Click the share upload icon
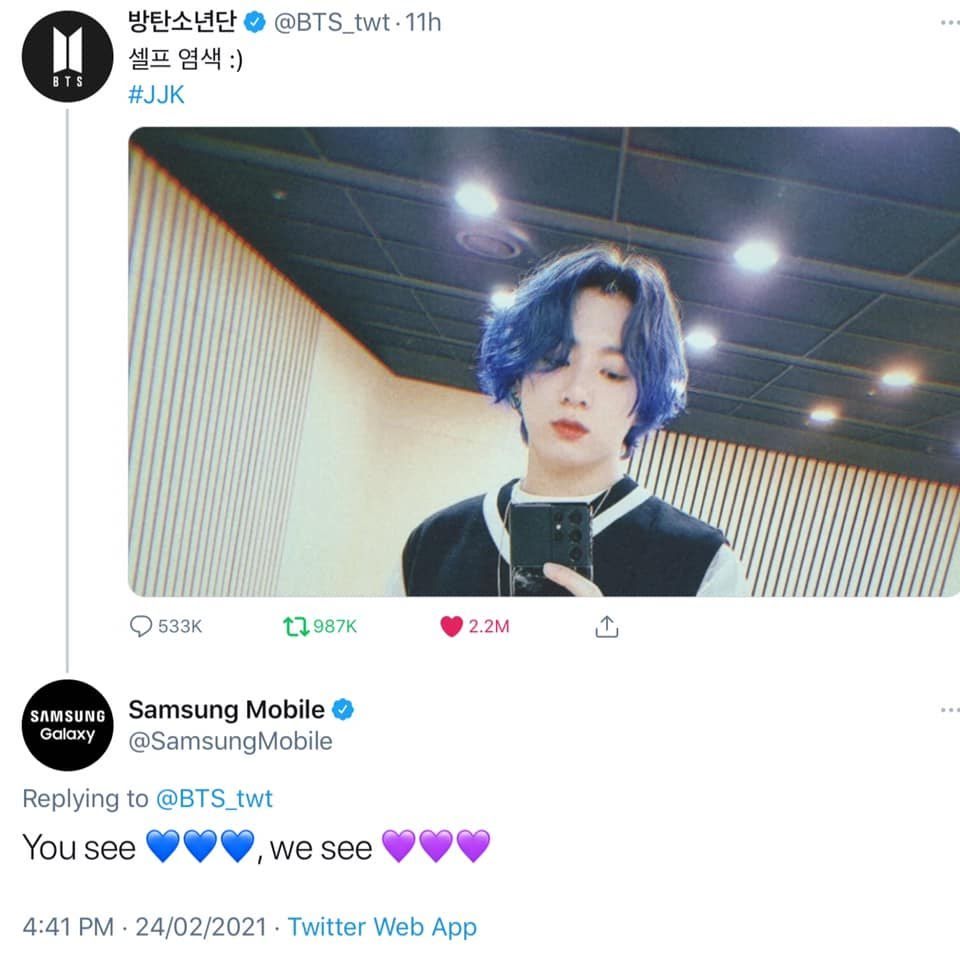The height and width of the screenshot is (960, 960). coord(607,626)
